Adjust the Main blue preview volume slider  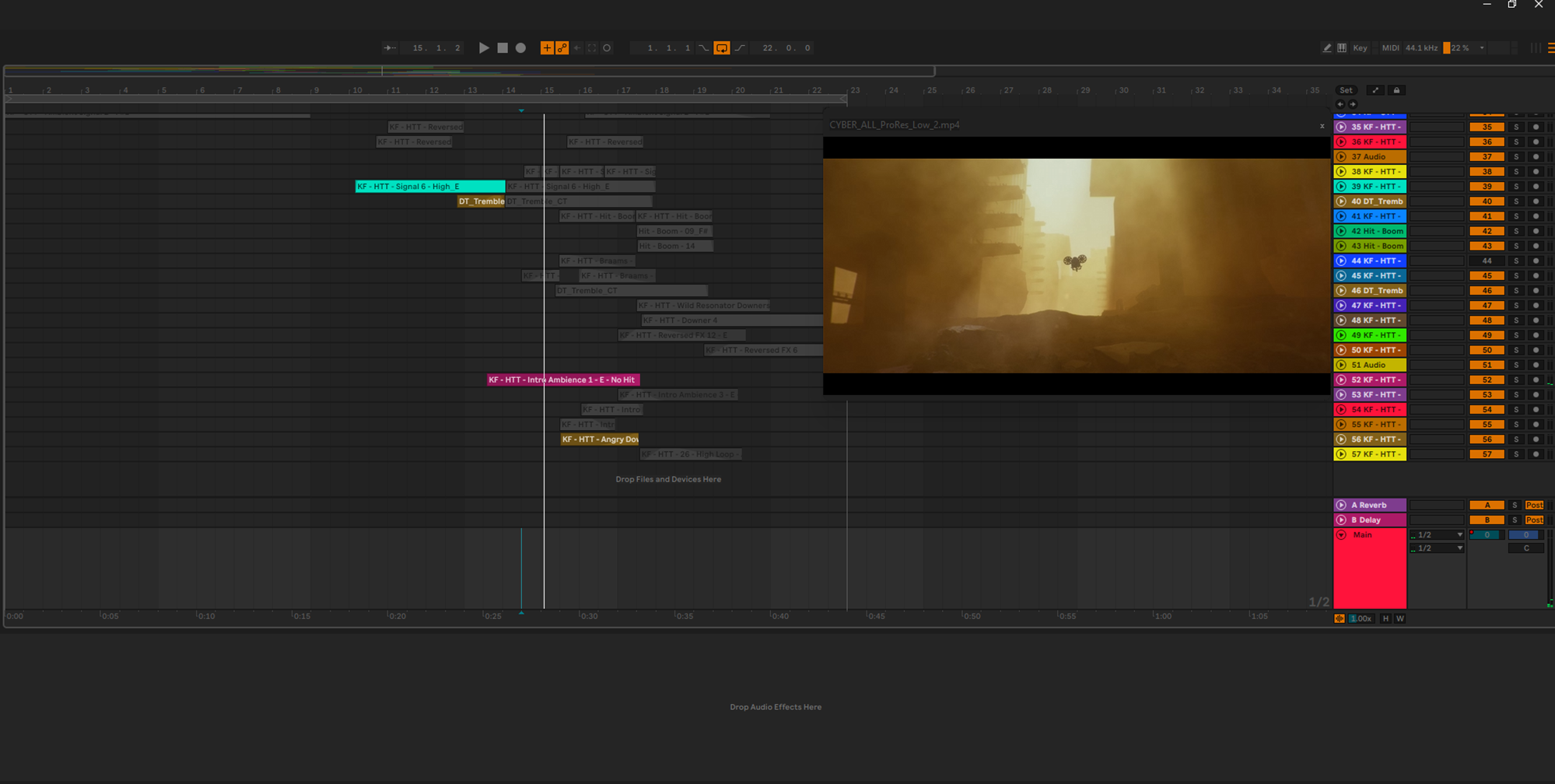1525,535
